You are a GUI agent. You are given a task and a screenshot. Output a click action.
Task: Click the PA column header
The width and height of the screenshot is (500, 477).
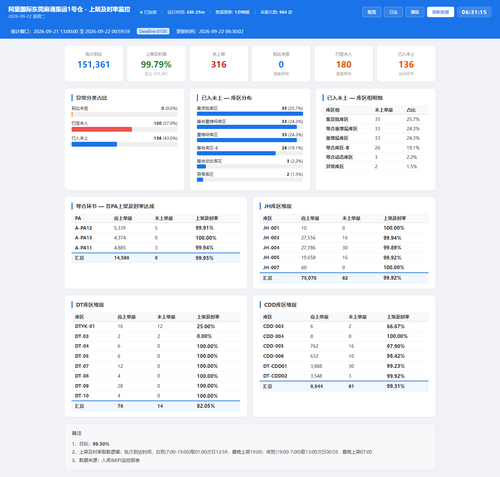point(78,218)
